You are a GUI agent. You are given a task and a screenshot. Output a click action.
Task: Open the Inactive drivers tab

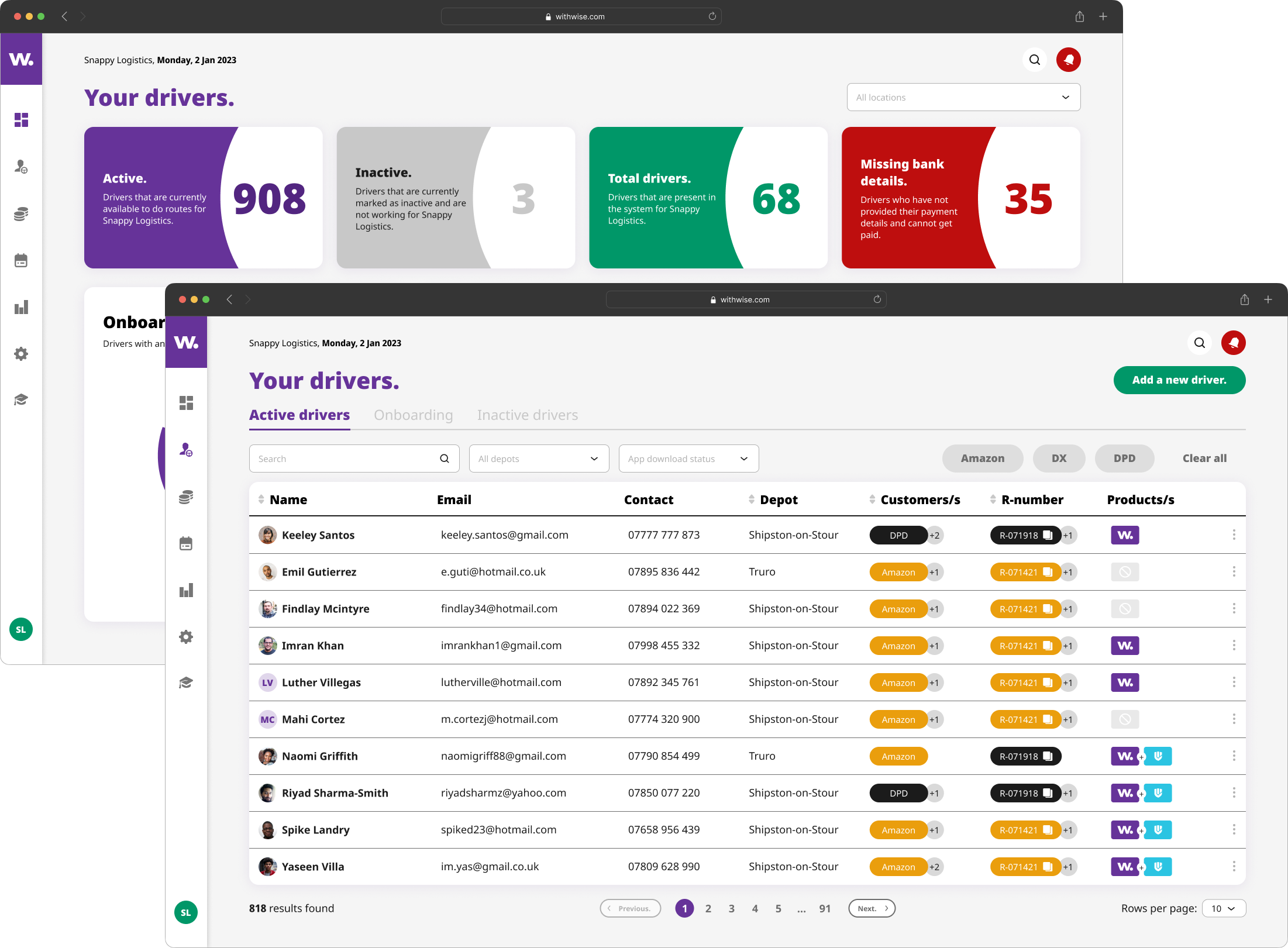526,415
